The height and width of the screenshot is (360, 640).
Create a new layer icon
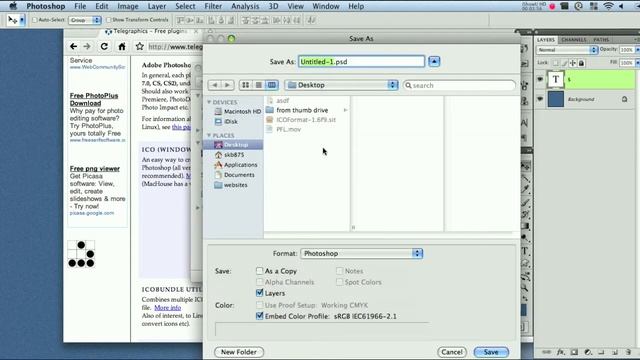[615, 352]
